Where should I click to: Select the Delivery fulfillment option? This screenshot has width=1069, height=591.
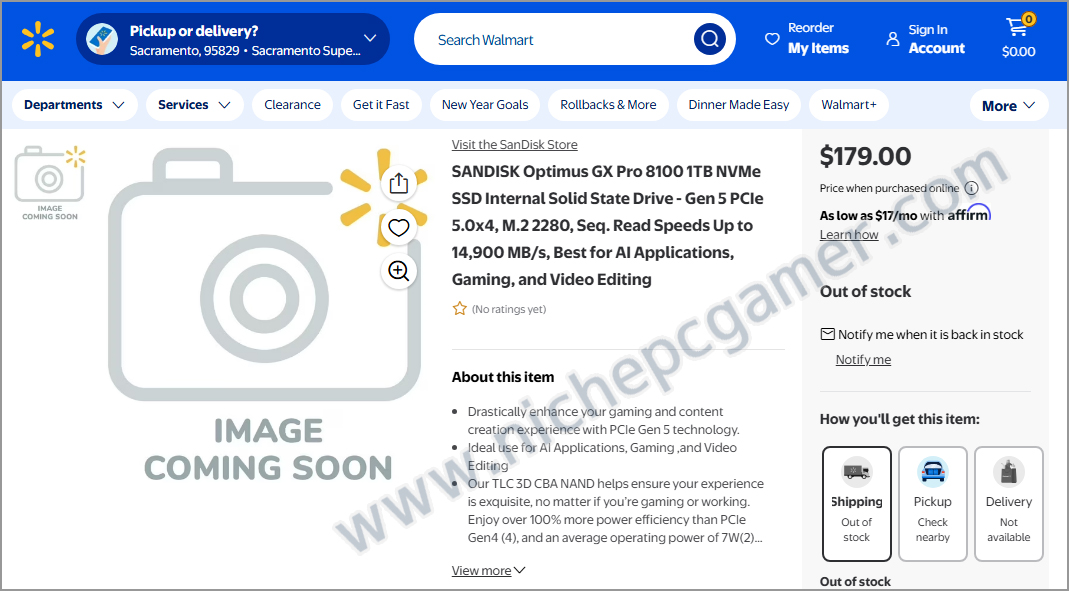1008,503
